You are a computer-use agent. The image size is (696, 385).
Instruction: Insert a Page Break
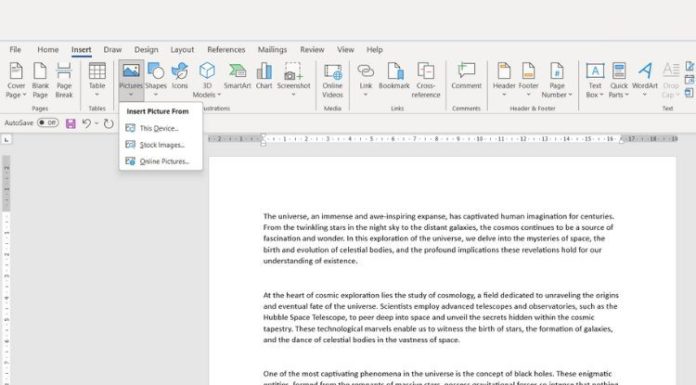tap(64, 81)
